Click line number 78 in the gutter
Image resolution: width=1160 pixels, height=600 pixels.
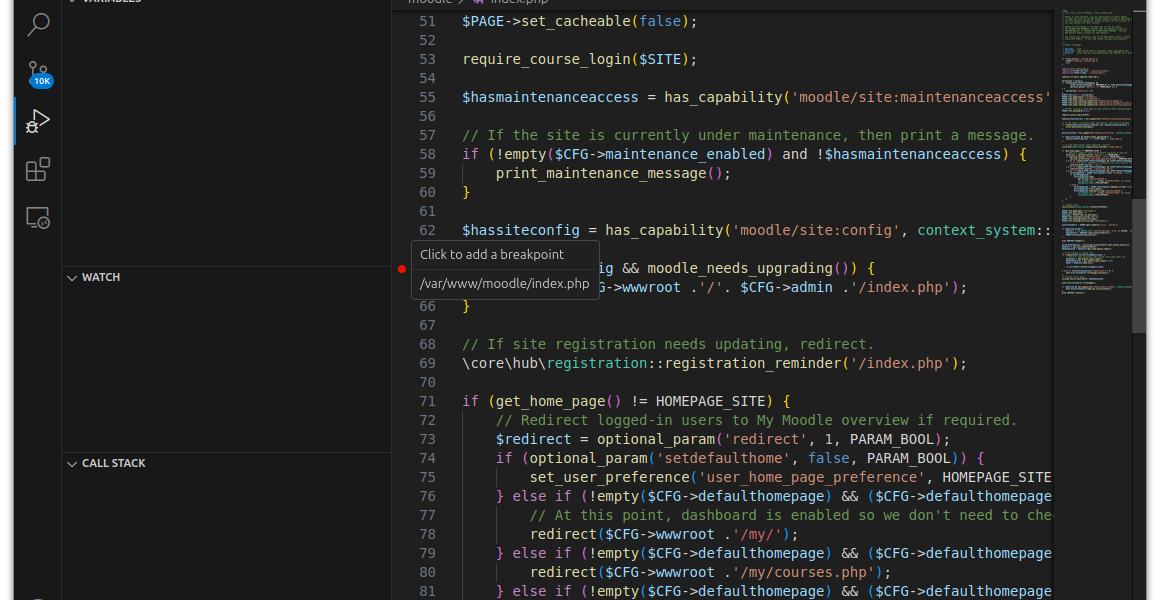[x=428, y=534]
